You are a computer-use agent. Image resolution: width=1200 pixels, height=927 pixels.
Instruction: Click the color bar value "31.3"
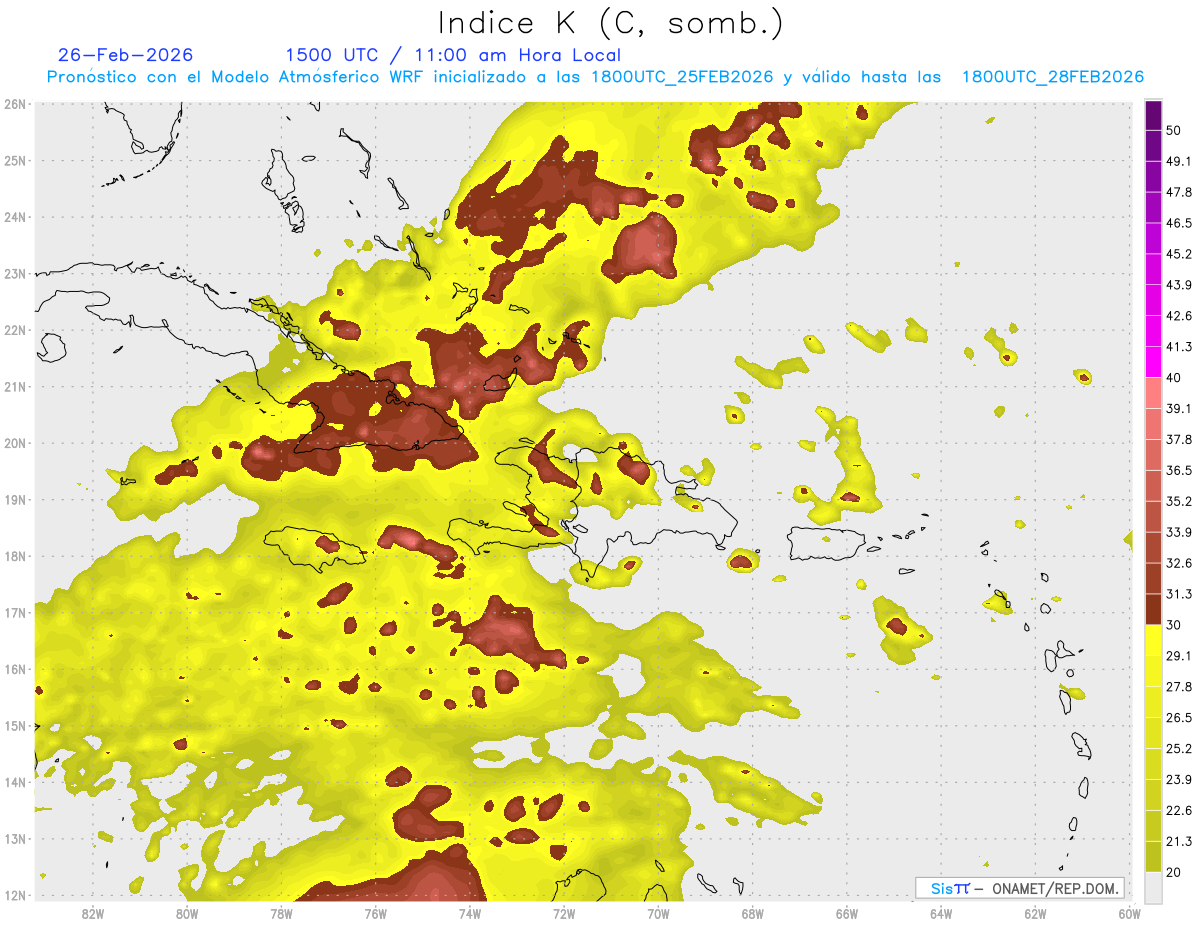pos(1179,594)
